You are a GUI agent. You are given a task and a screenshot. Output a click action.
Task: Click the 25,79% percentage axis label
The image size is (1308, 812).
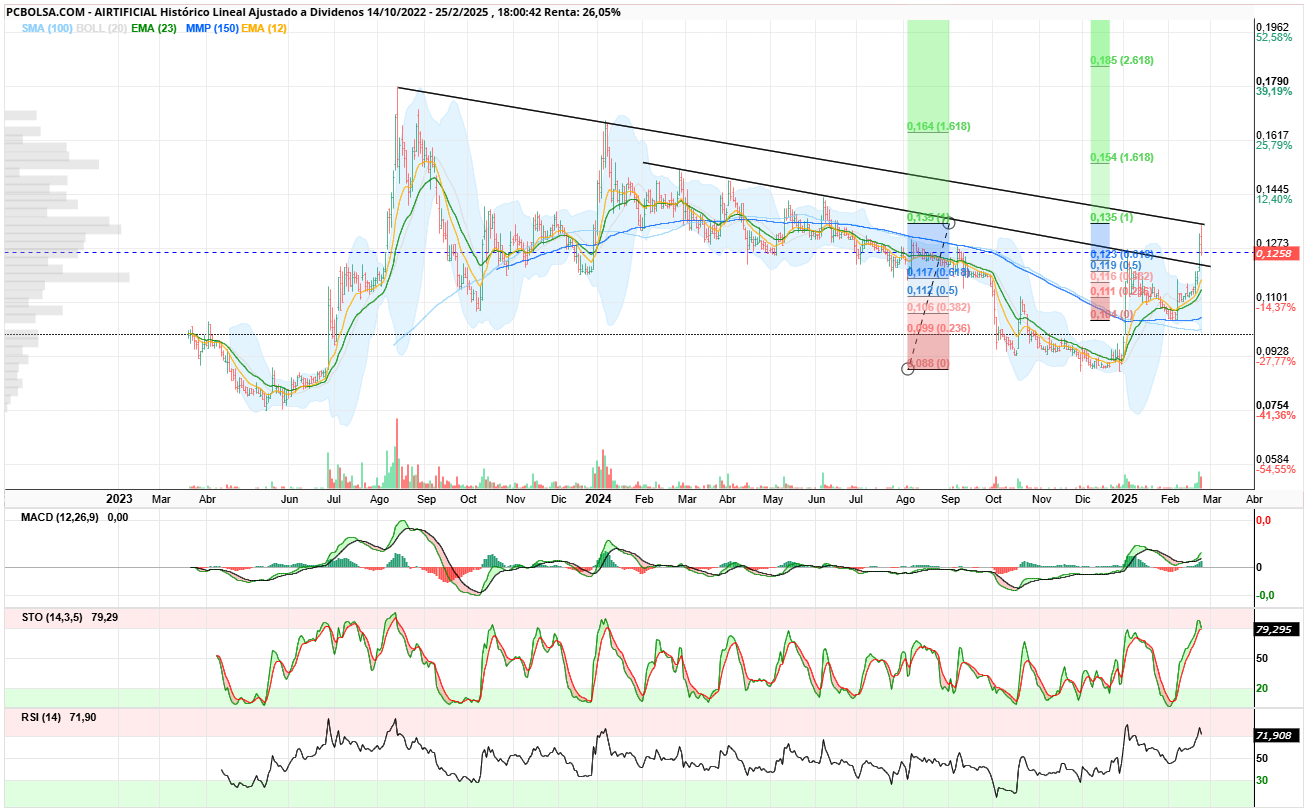coord(1274,146)
